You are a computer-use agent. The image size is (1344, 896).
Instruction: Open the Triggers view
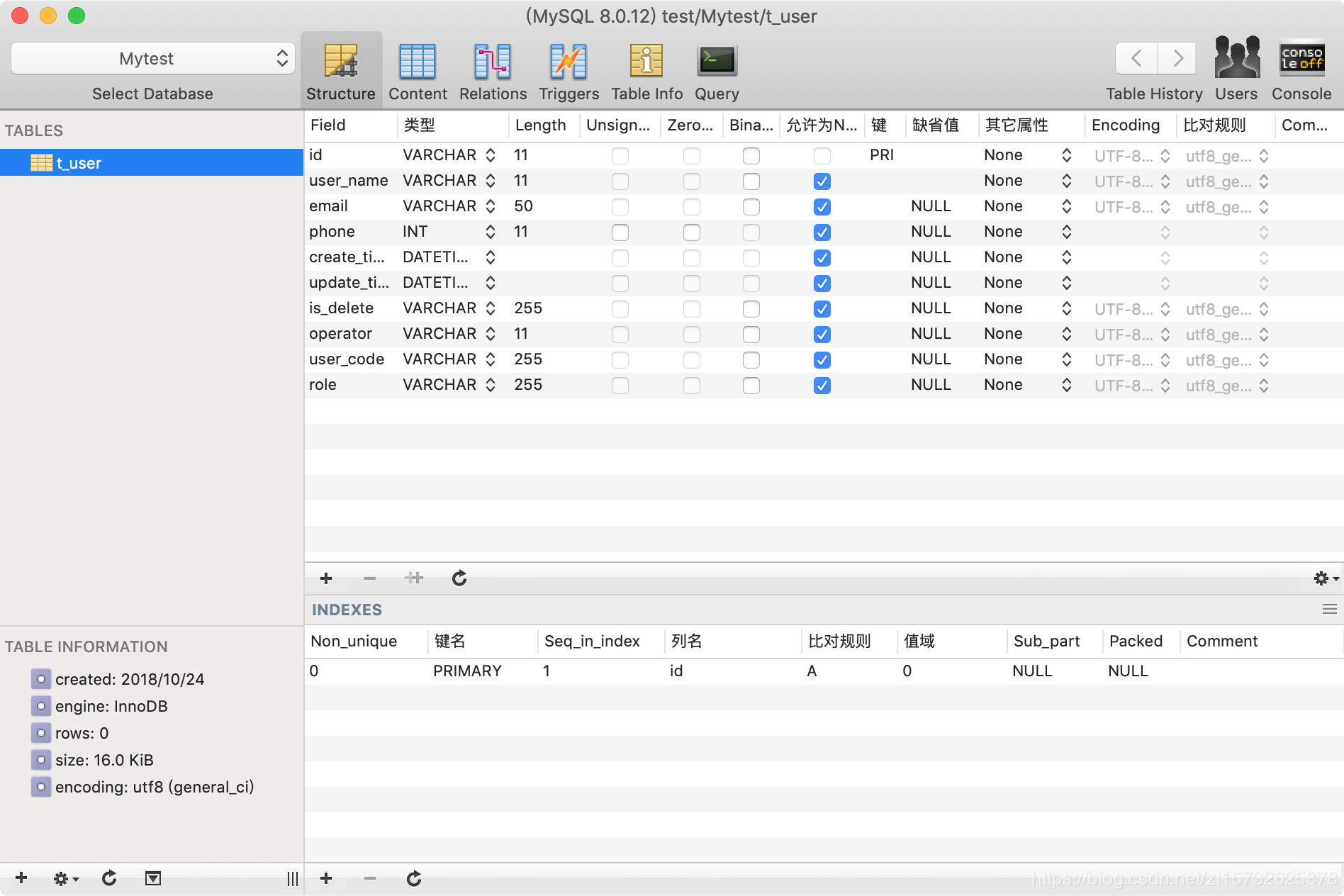click(x=569, y=71)
